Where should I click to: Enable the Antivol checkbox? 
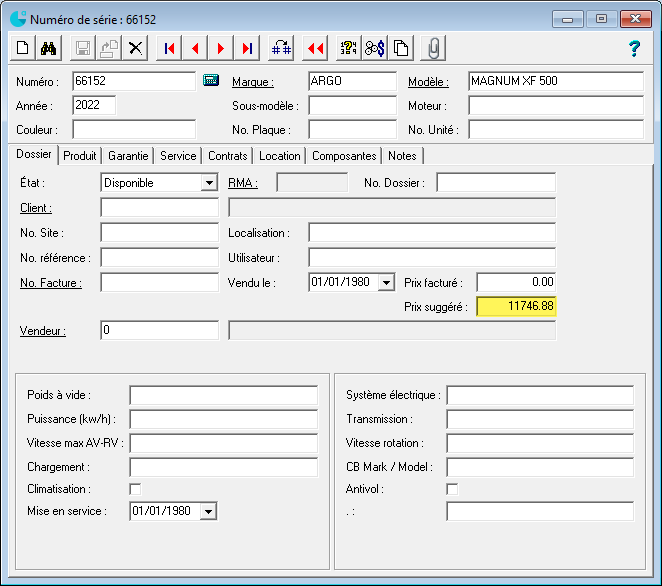(452, 489)
